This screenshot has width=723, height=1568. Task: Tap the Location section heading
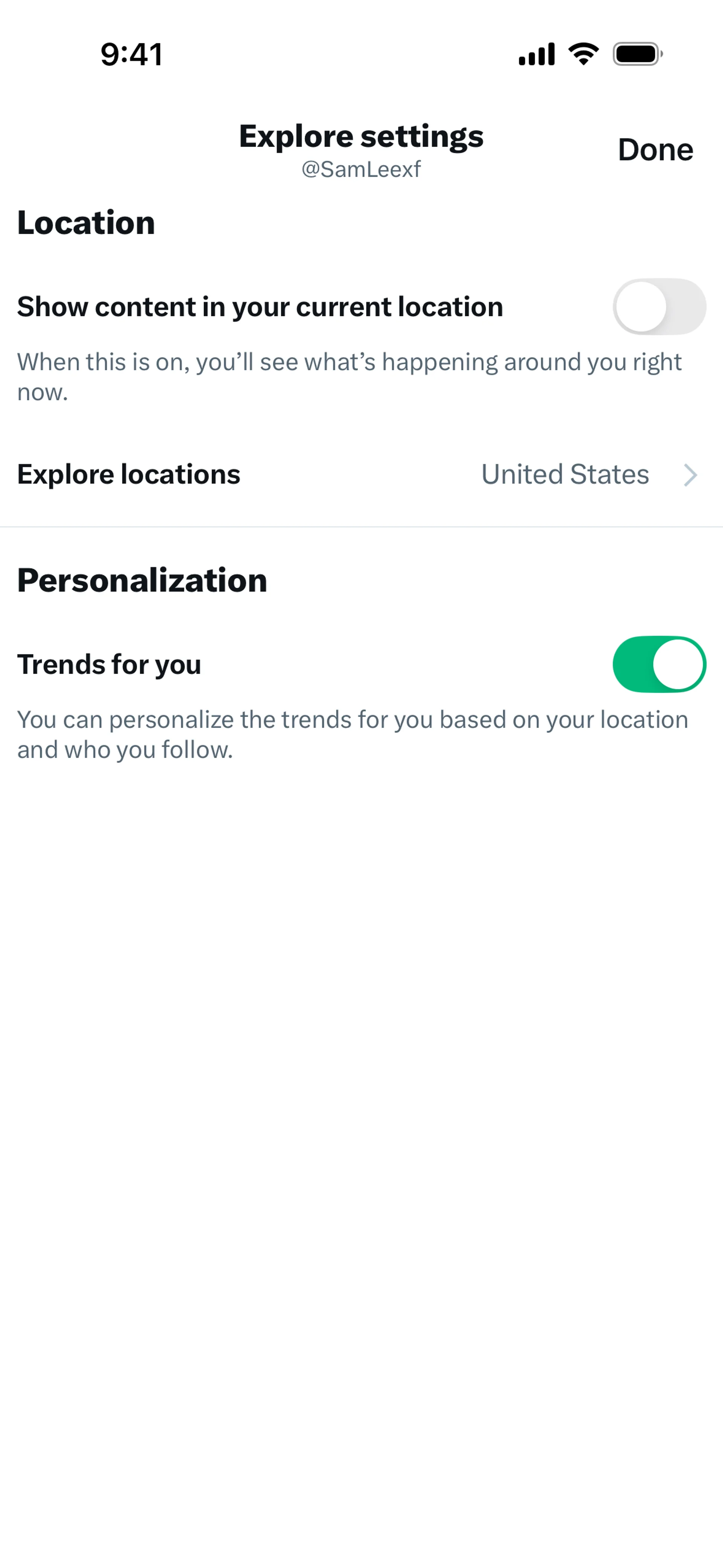(x=86, y=223)
